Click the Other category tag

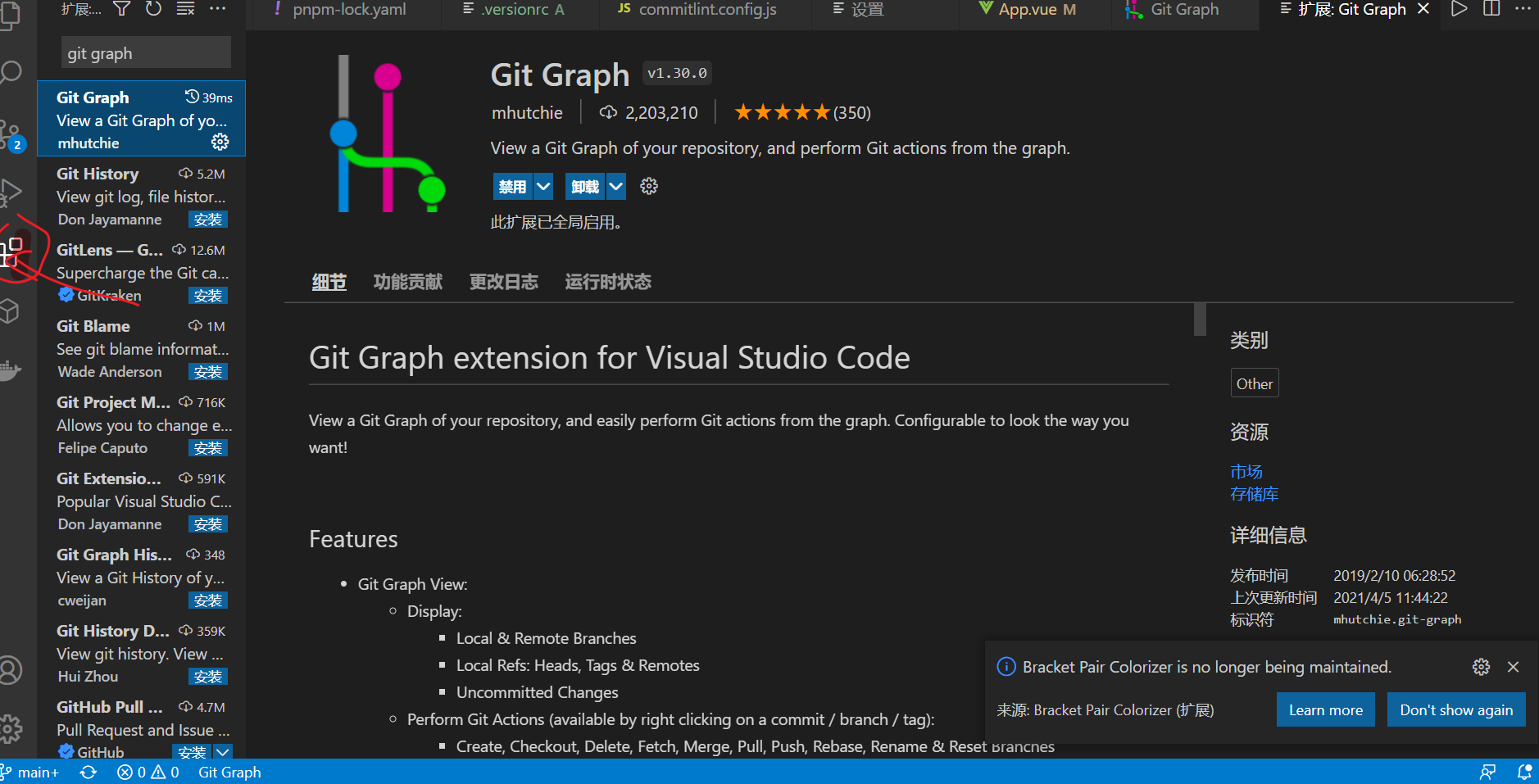(x=1255, y=383)
